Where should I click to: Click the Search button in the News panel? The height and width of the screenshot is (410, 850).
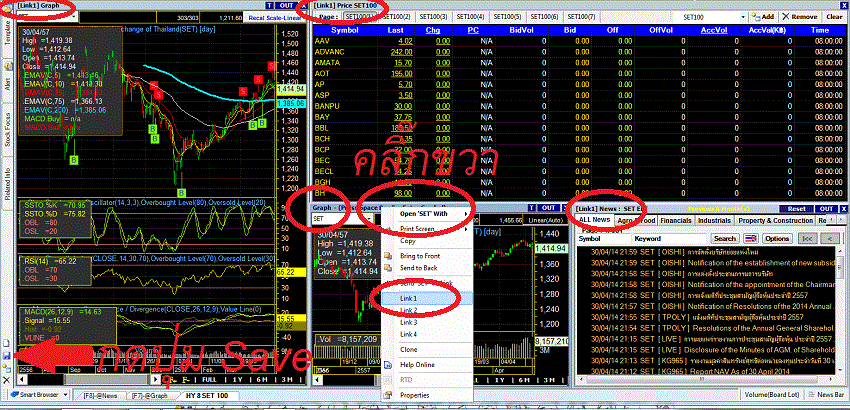[725, 239]
